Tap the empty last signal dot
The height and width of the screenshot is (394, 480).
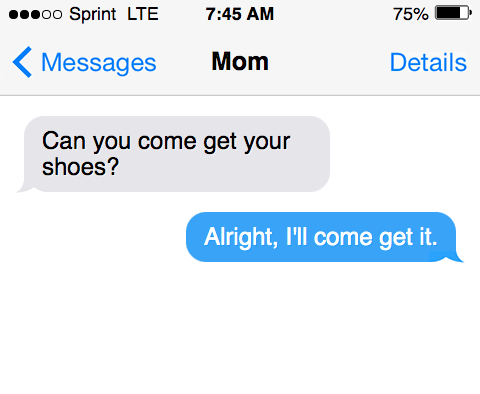coord(57,15)
